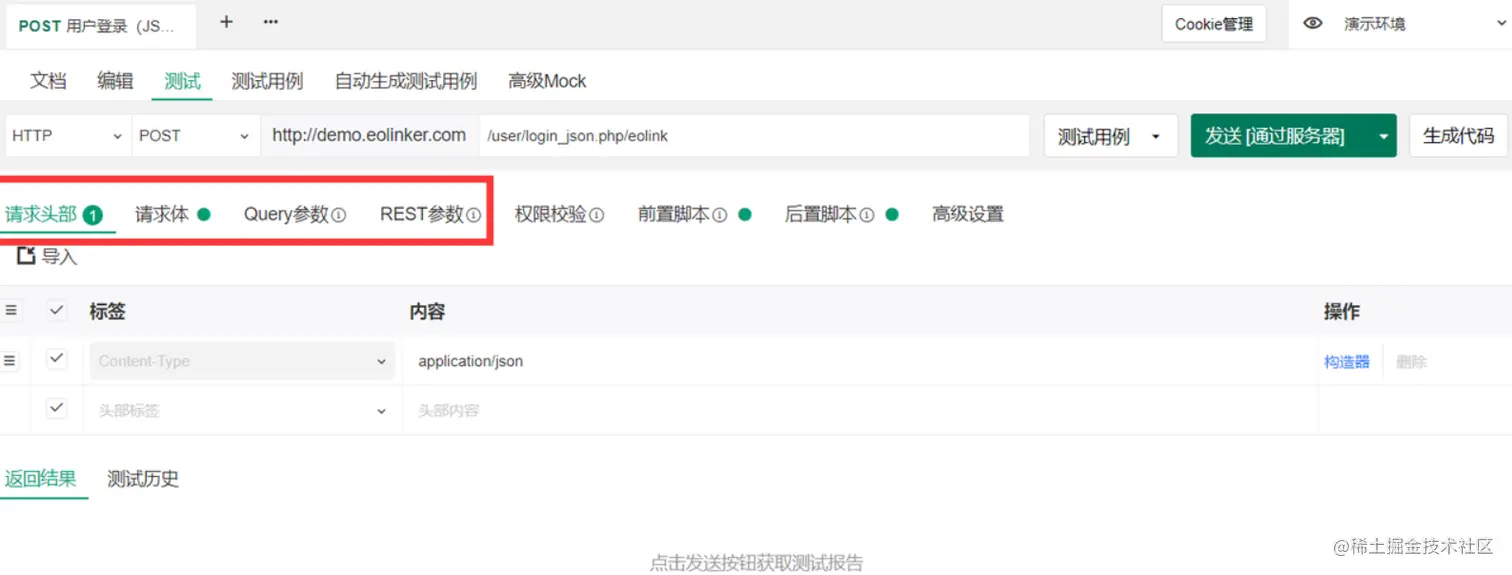Click the 生成代码 button
The height and width of the screenshot is (575, 1512).
[x=1458, y=136]
